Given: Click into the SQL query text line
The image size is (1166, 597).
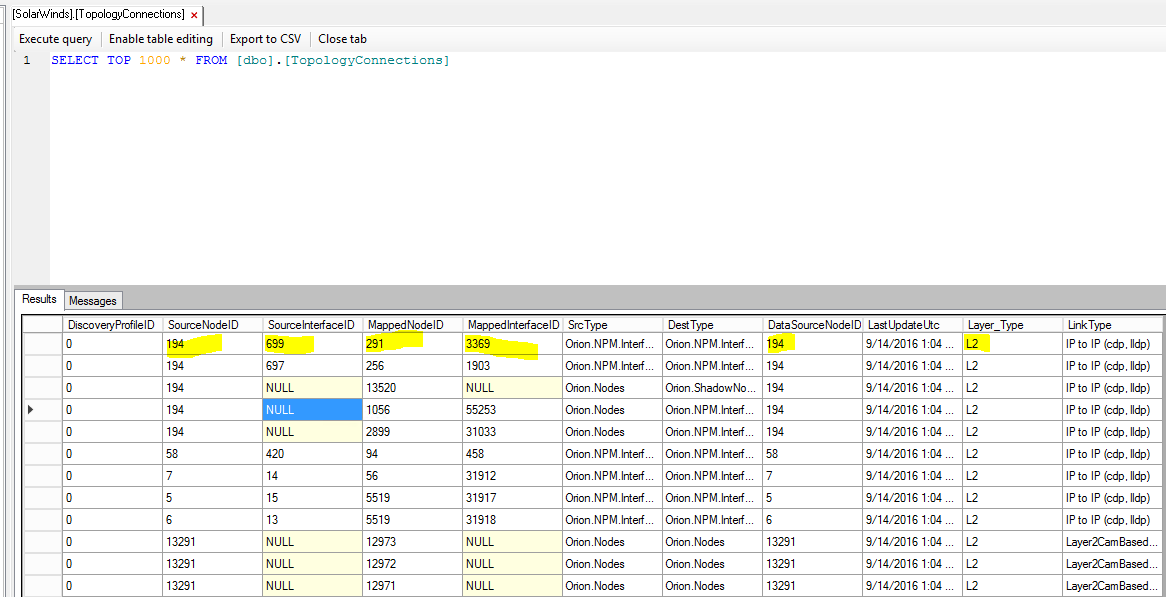Looking at the screenshot, I should [x=251, y=60].
